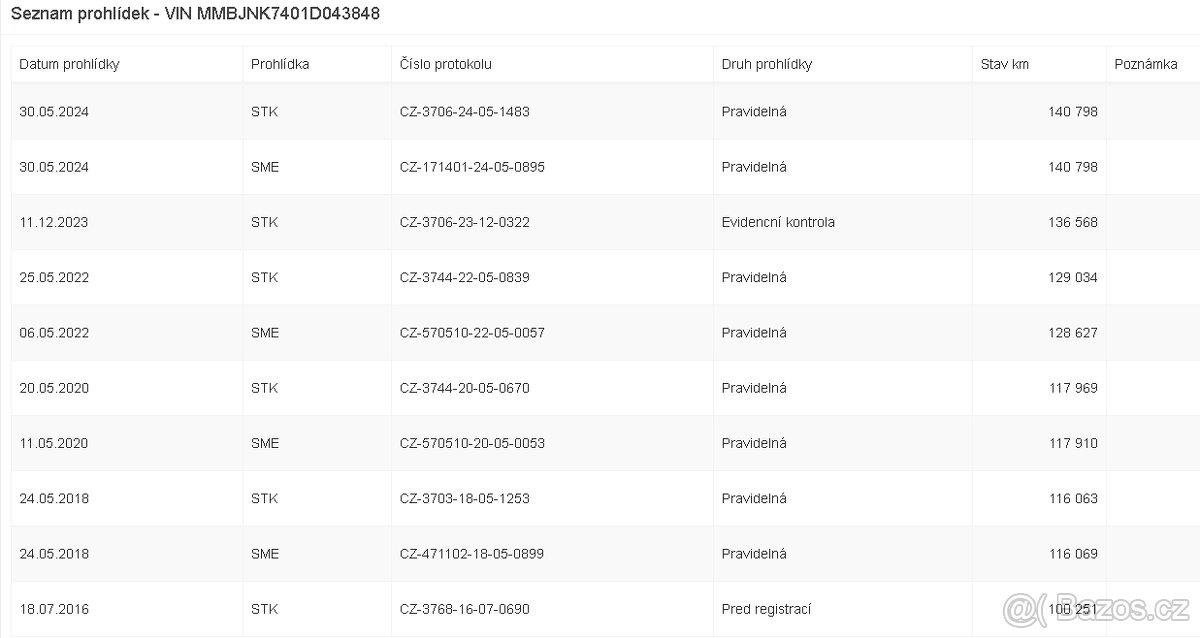1200x638 pixels.
Task: Select the date 20.05.2020
Action: tap(54, 388)
